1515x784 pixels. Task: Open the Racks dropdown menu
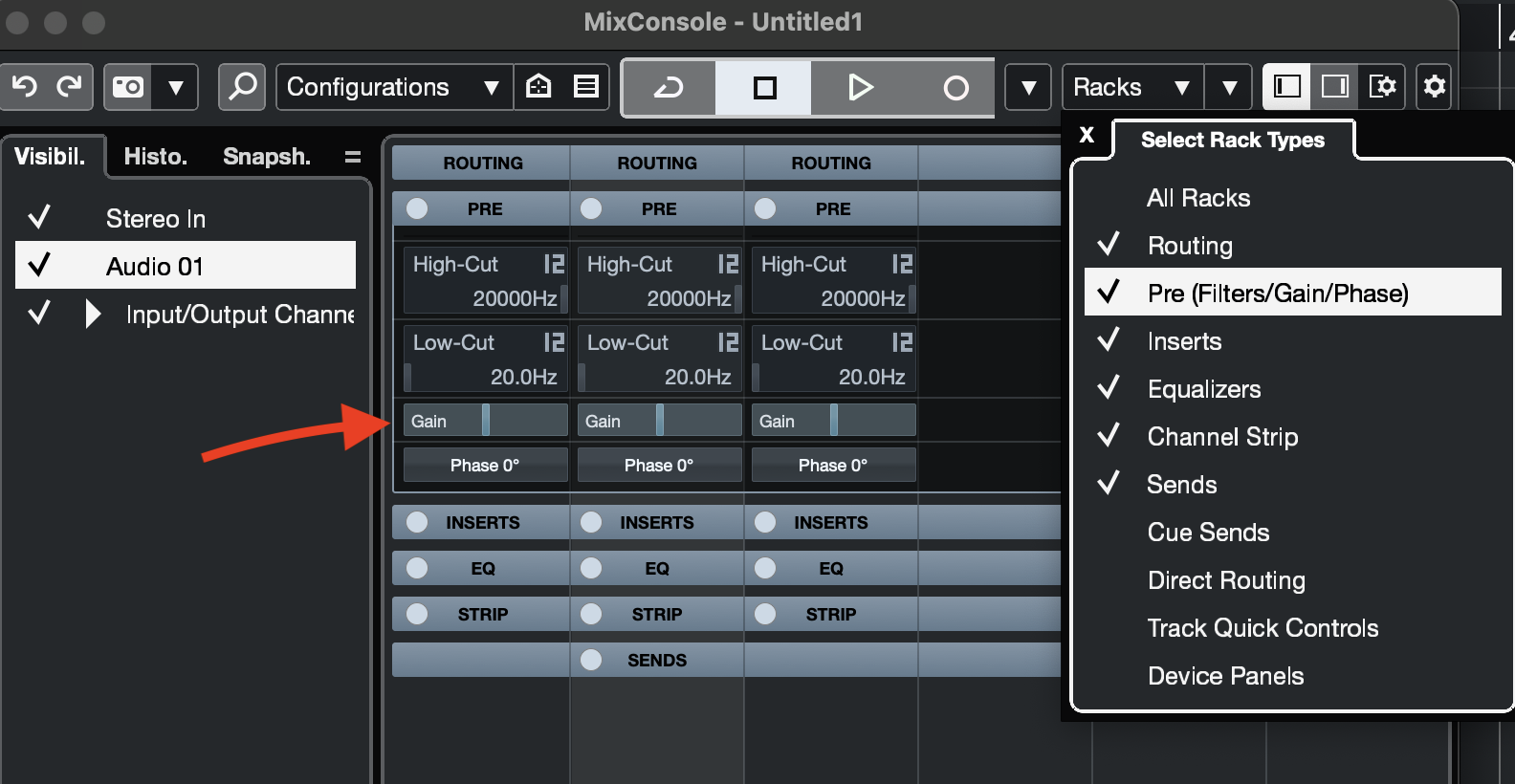coord(1132,87)
